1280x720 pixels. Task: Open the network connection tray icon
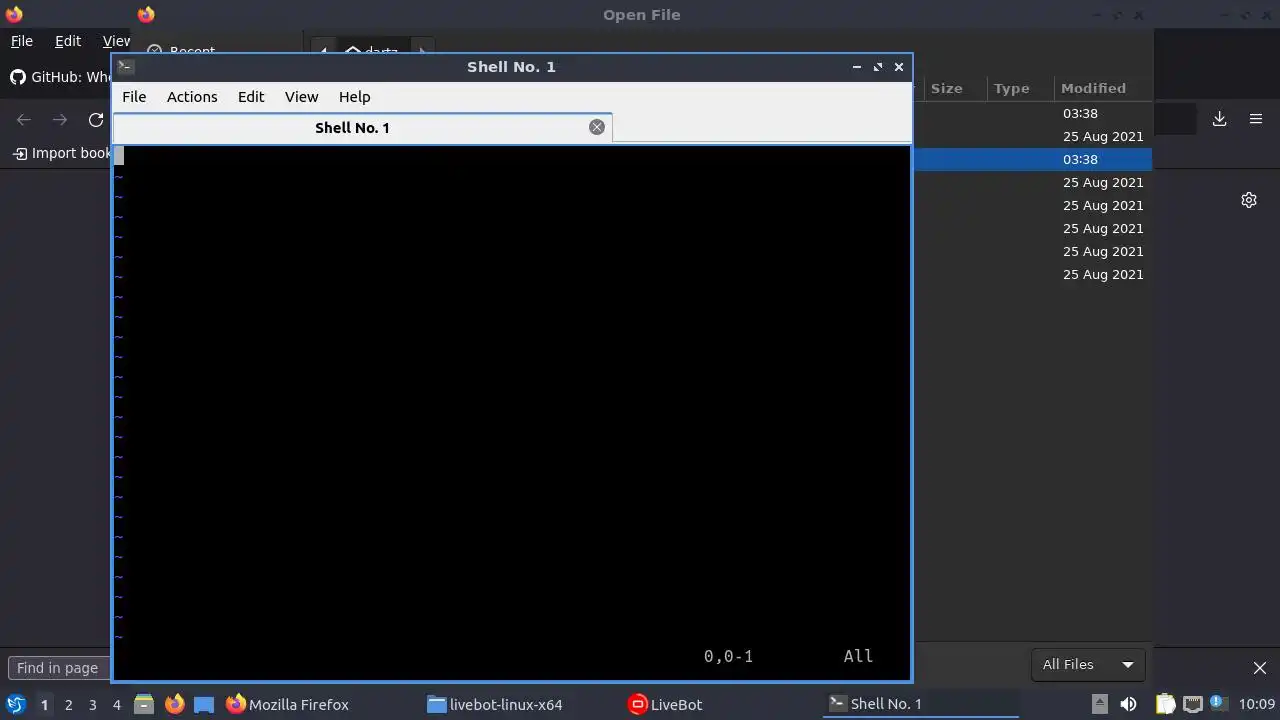[x=1192, y=704]
